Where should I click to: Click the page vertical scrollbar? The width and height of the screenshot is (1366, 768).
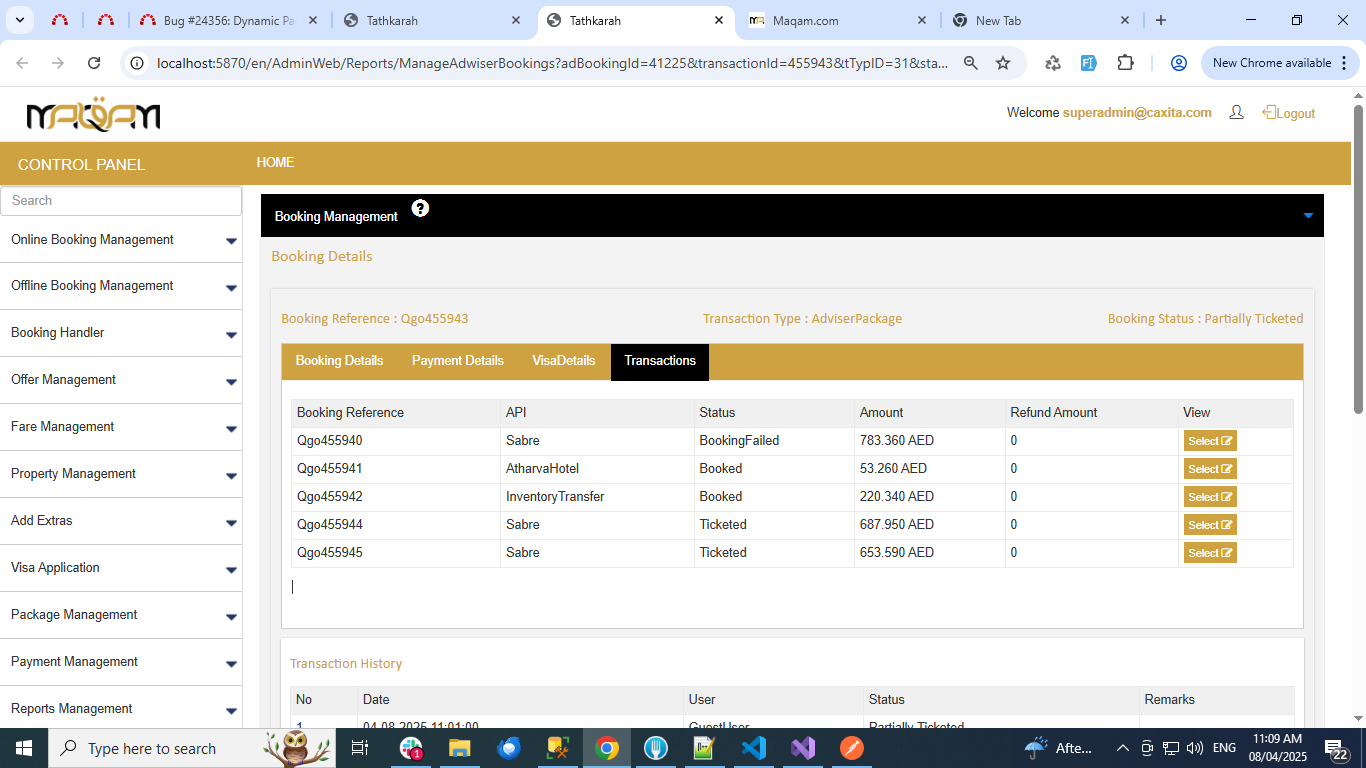pyautogui.click(x=1357, y=260)
